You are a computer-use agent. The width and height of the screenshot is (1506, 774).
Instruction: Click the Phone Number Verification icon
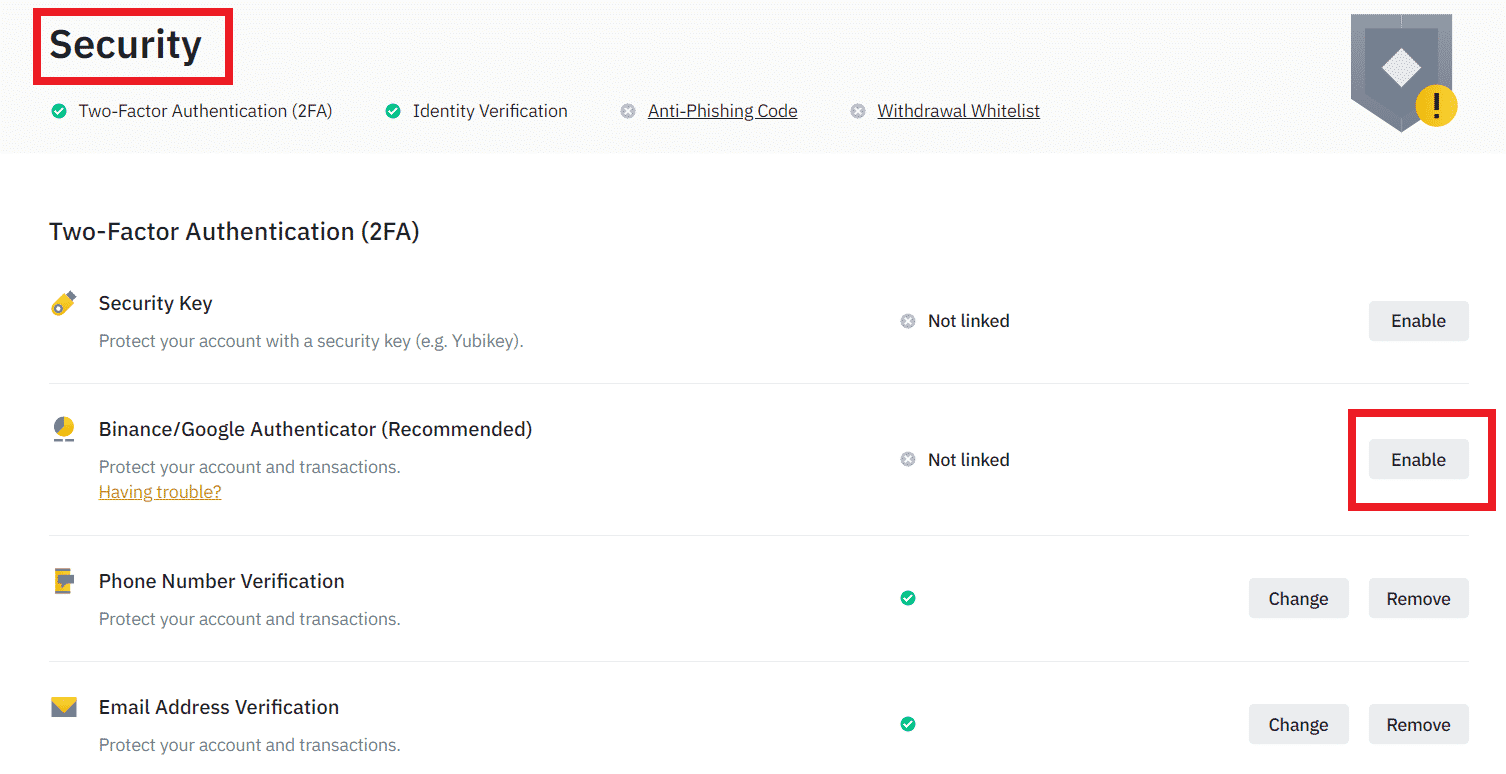pos(63,581)
